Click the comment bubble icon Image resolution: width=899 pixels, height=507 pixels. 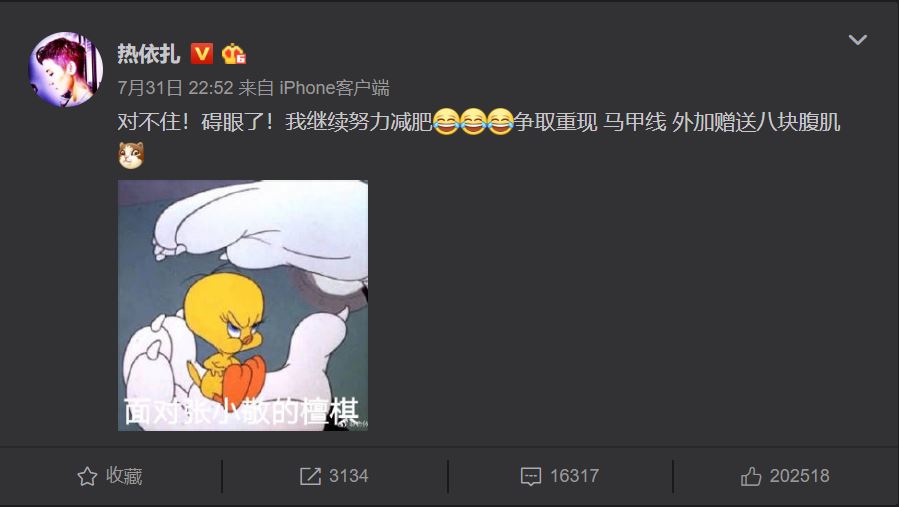tap(530, 477)
